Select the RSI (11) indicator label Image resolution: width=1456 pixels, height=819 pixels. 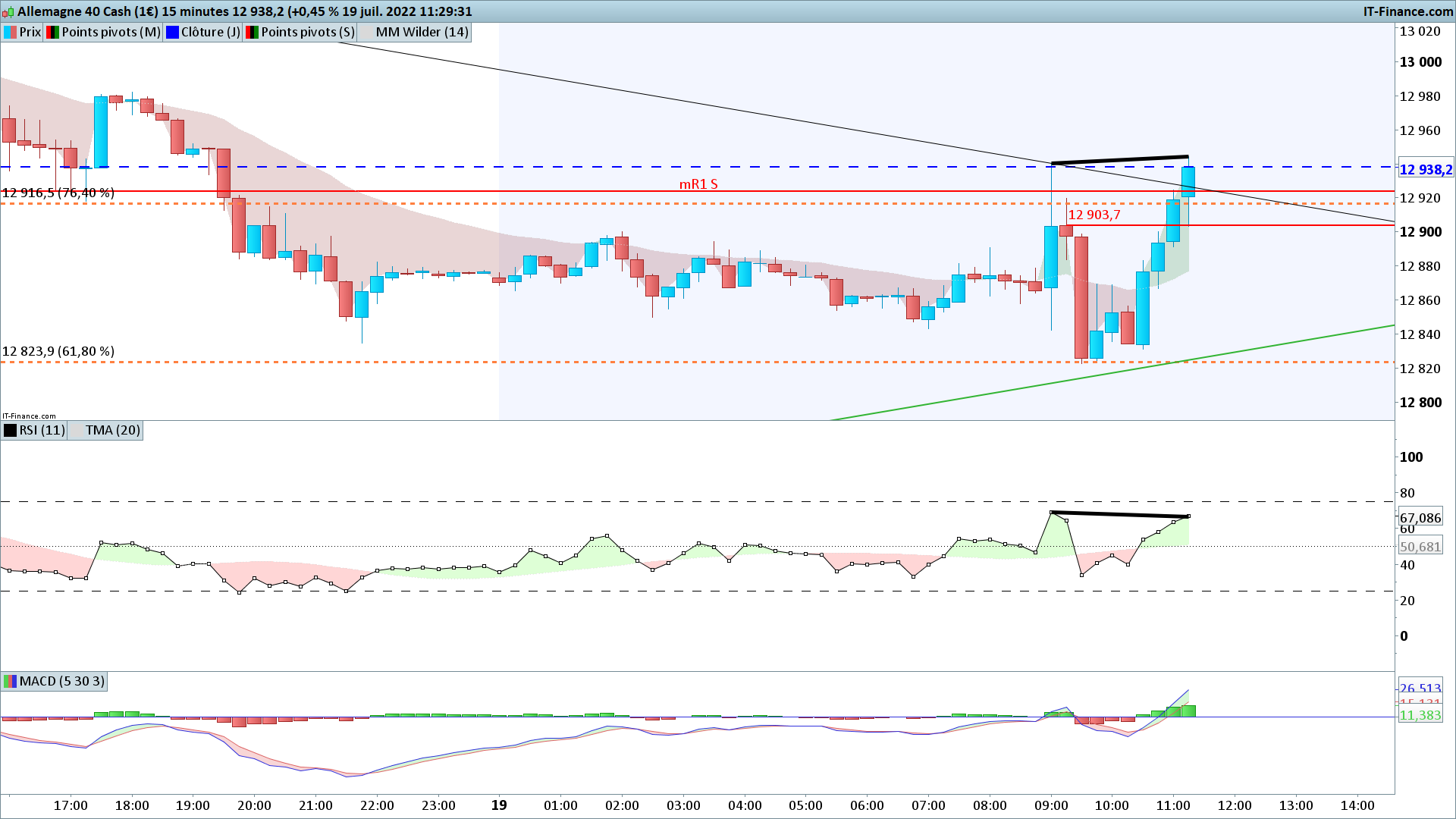tap(42, 430)
